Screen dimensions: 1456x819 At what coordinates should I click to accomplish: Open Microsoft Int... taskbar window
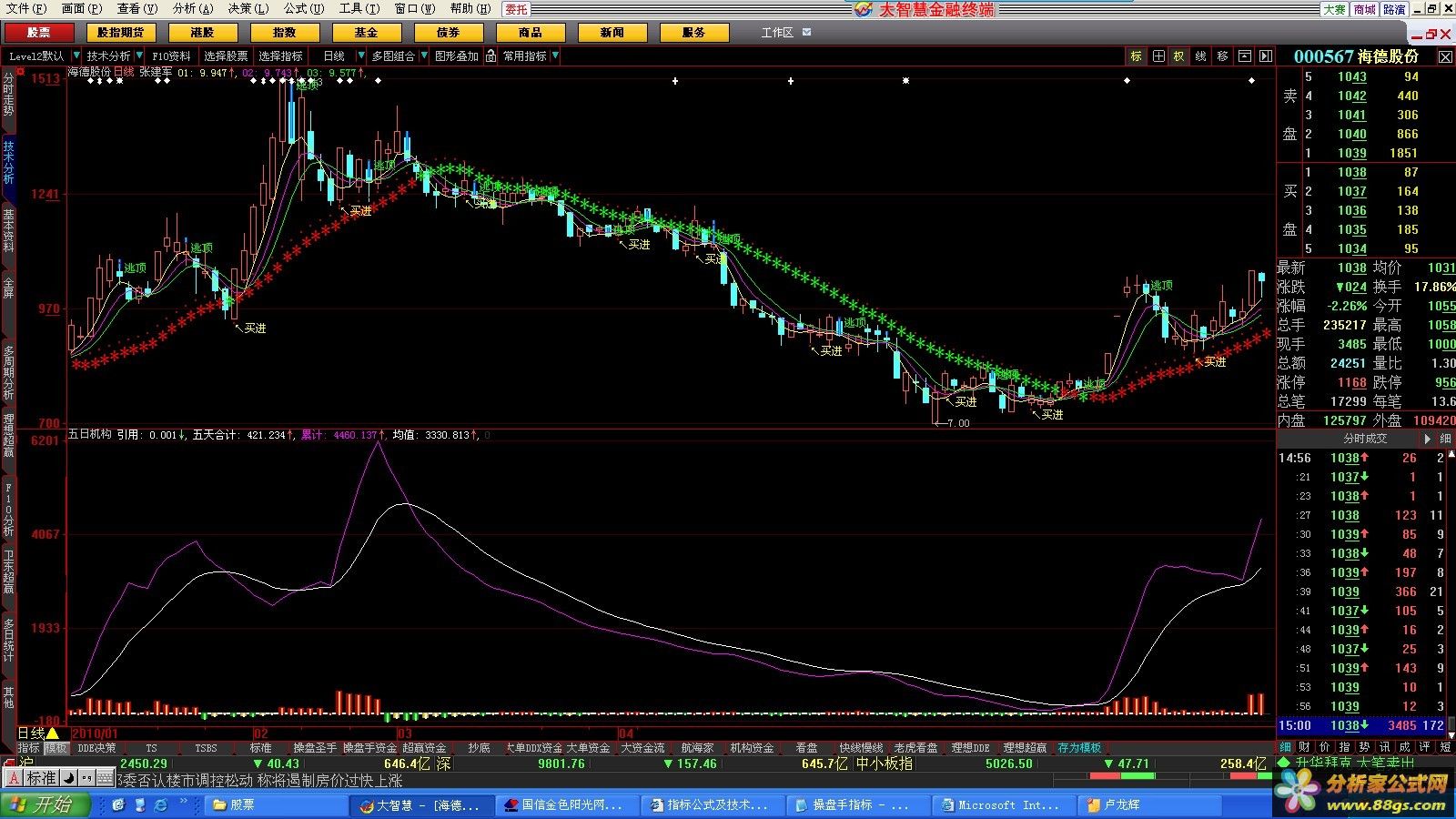[1002, 805]
